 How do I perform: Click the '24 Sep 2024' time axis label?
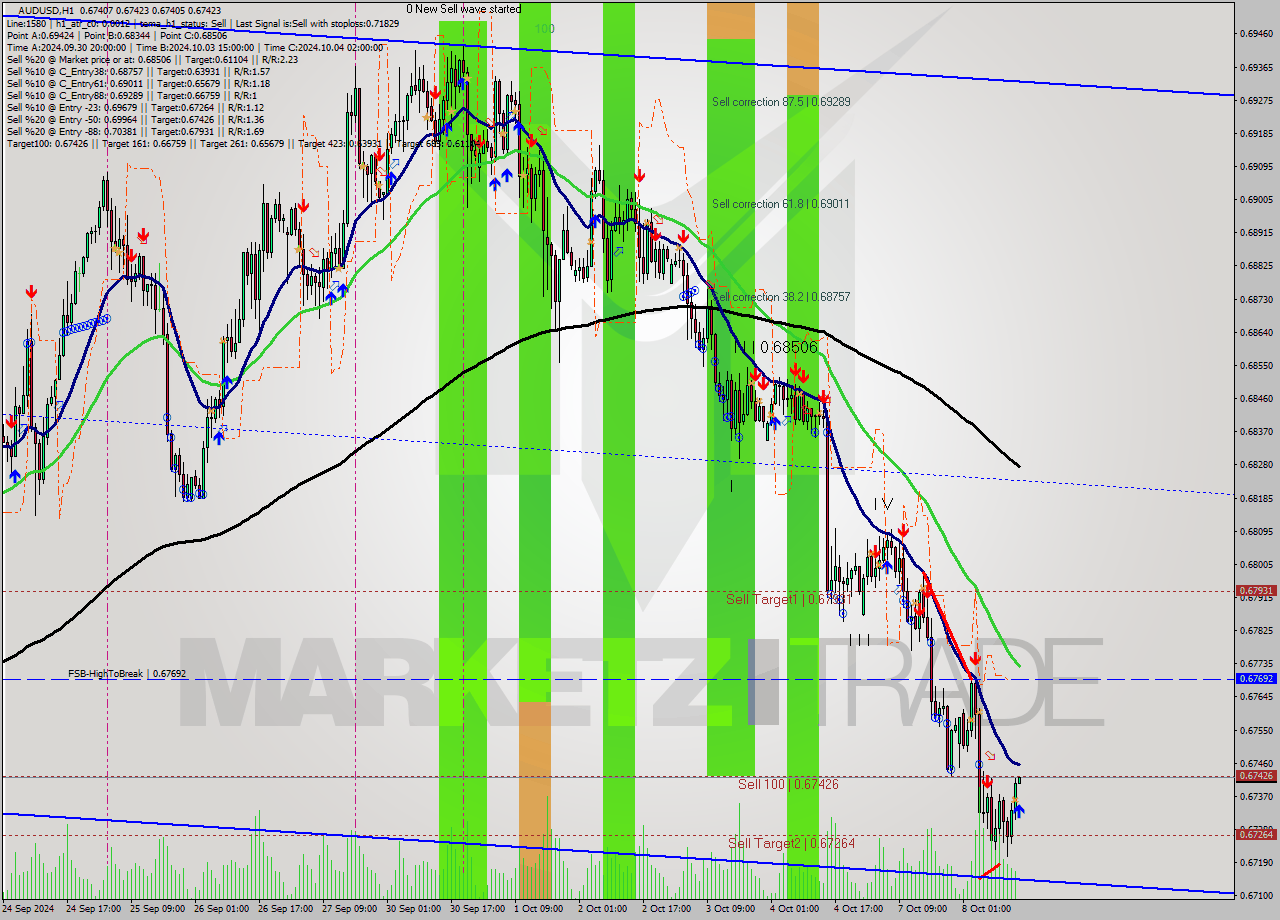pyautogui.click(x=29, y=909)
